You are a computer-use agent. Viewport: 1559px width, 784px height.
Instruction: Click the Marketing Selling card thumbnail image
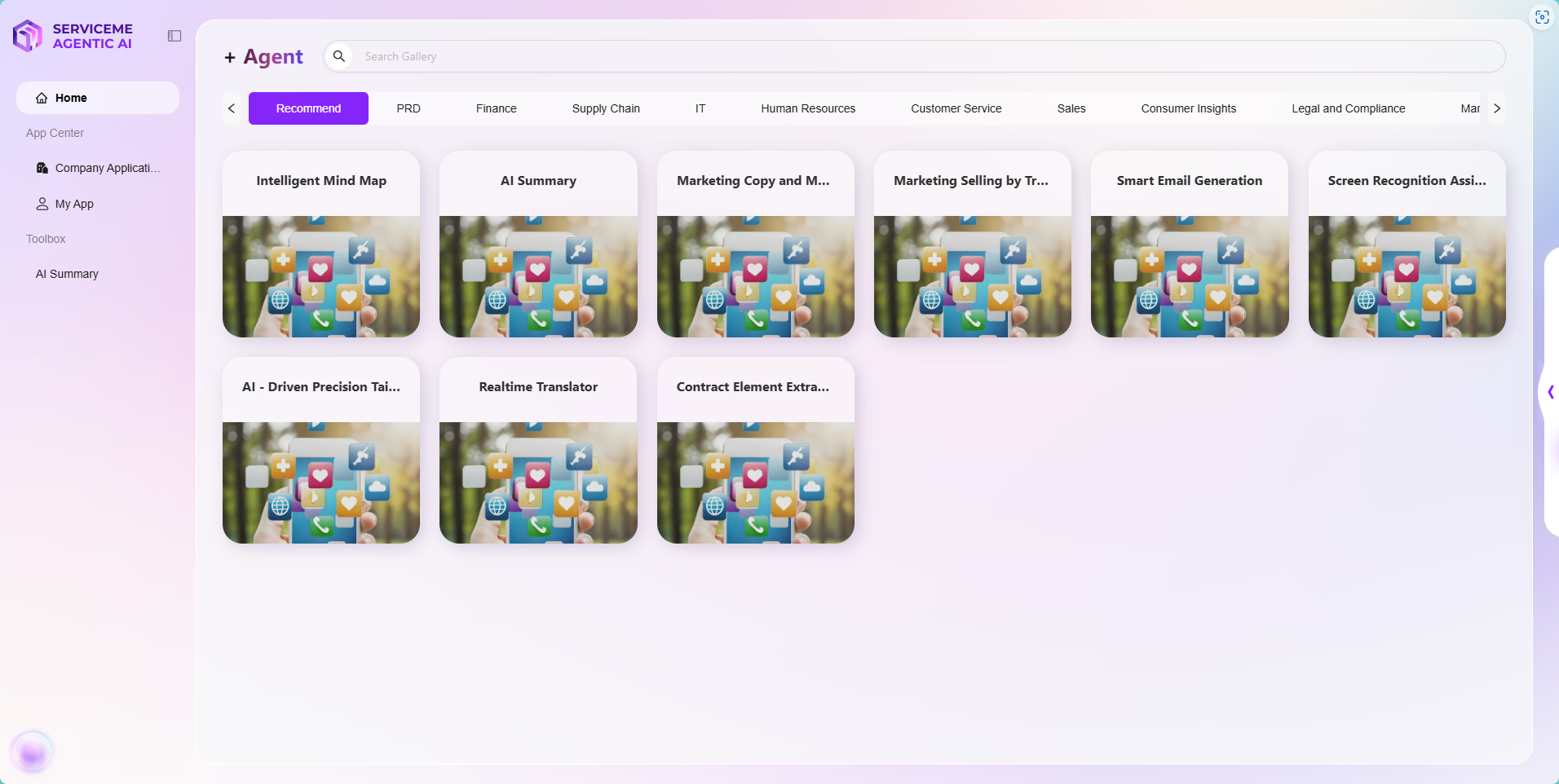coord(973,276)
